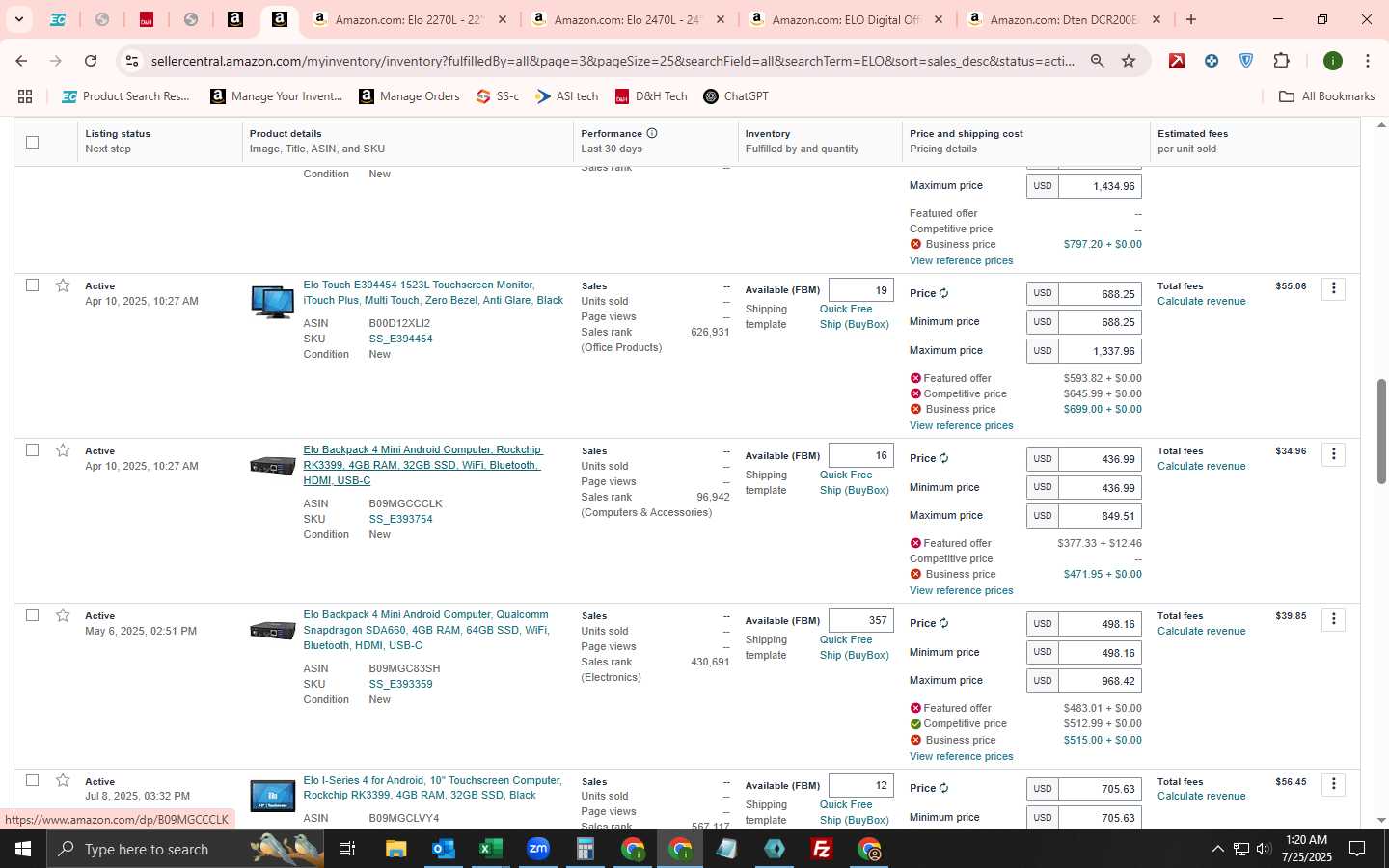The height and width of the screenshot is (868, 1389).
Task: Click the browser back arrow
Action: (21, 61)
